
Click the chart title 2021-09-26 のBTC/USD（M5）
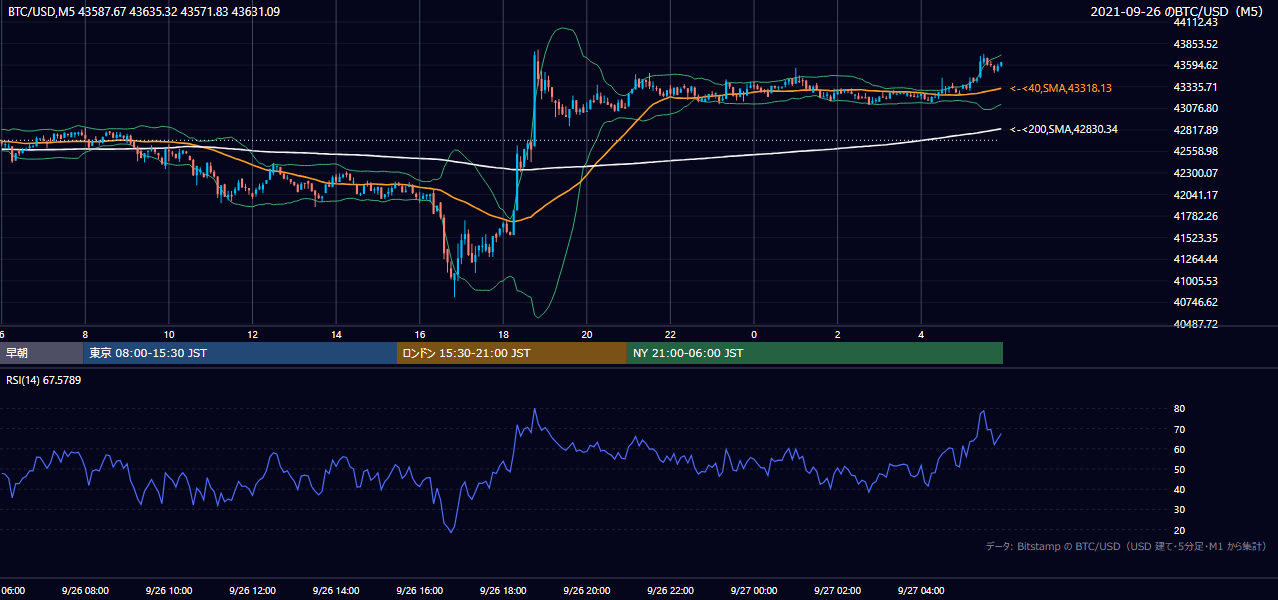coord(1179,12)
